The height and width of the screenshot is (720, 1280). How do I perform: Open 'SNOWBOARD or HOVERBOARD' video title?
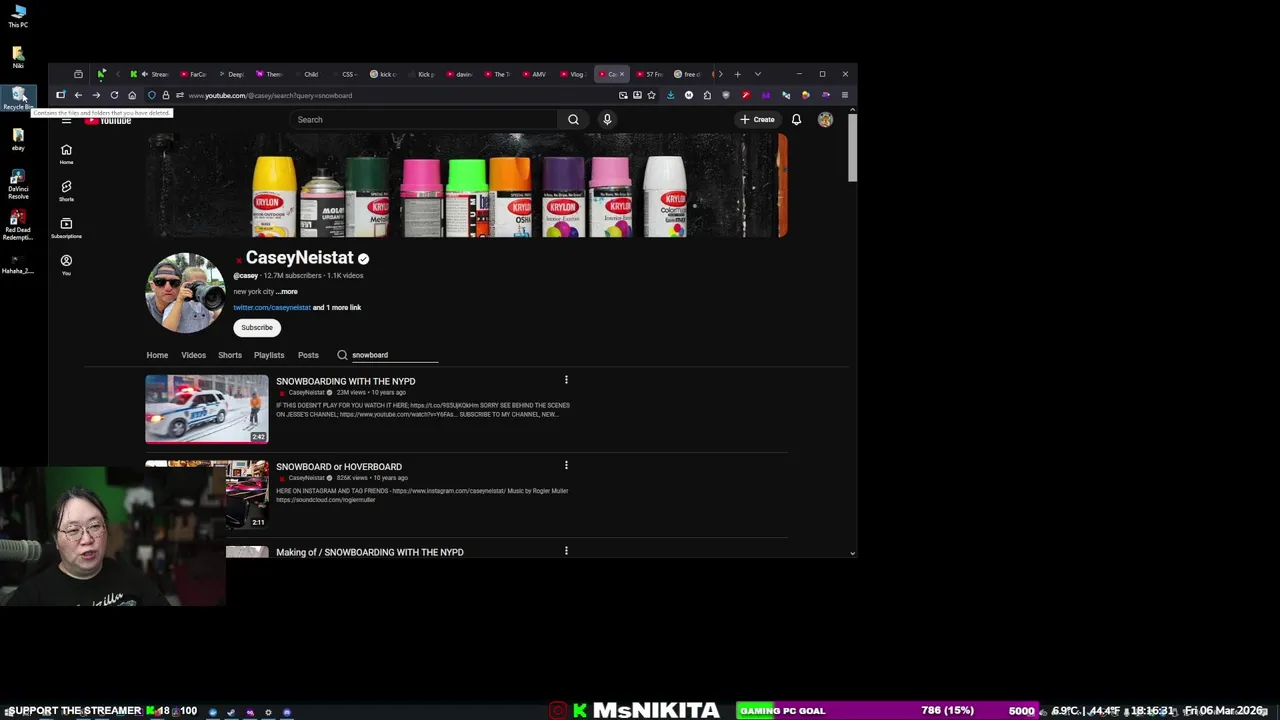(339, 467)
